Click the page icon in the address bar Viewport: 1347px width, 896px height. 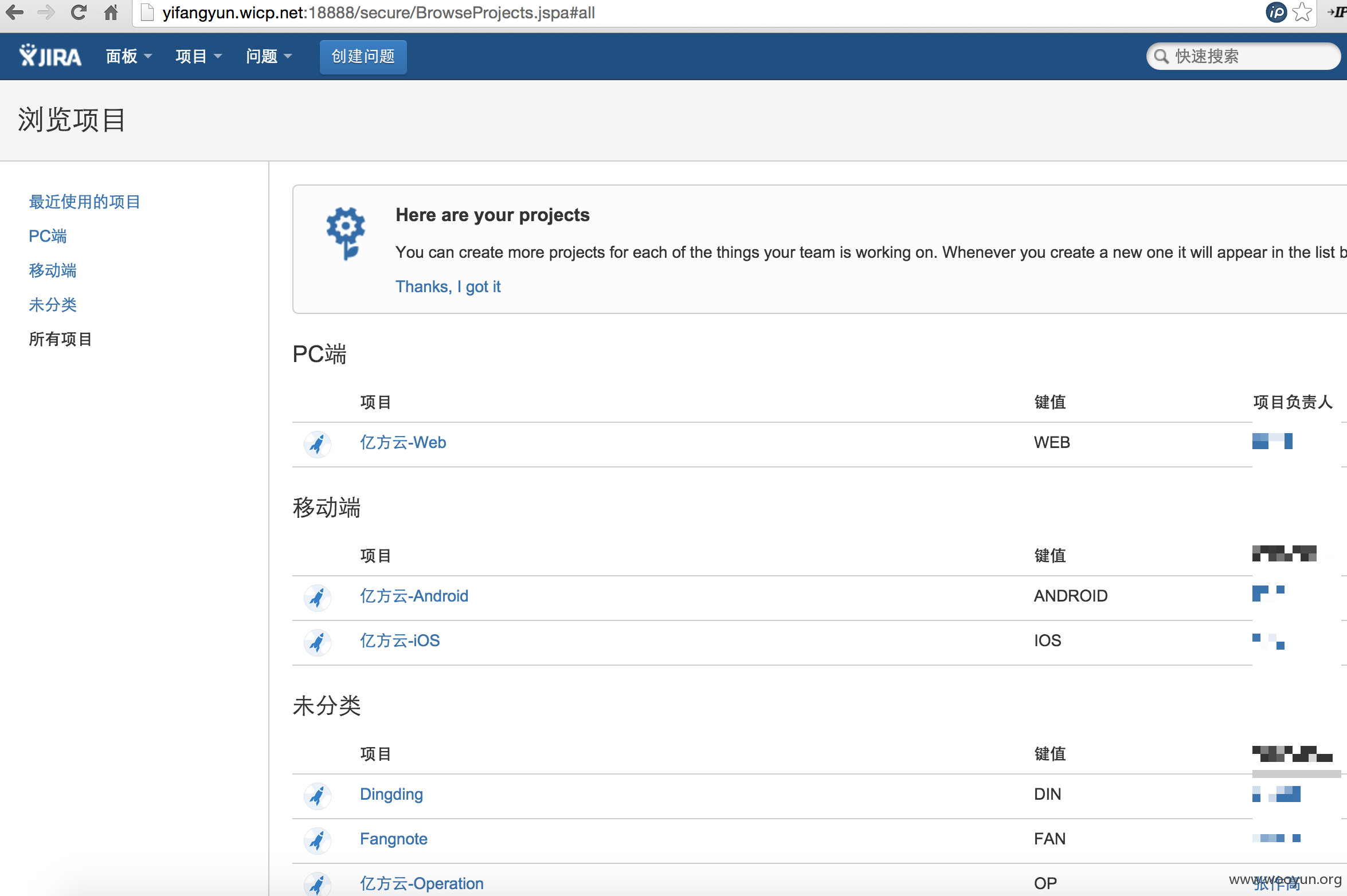[147, 12]
